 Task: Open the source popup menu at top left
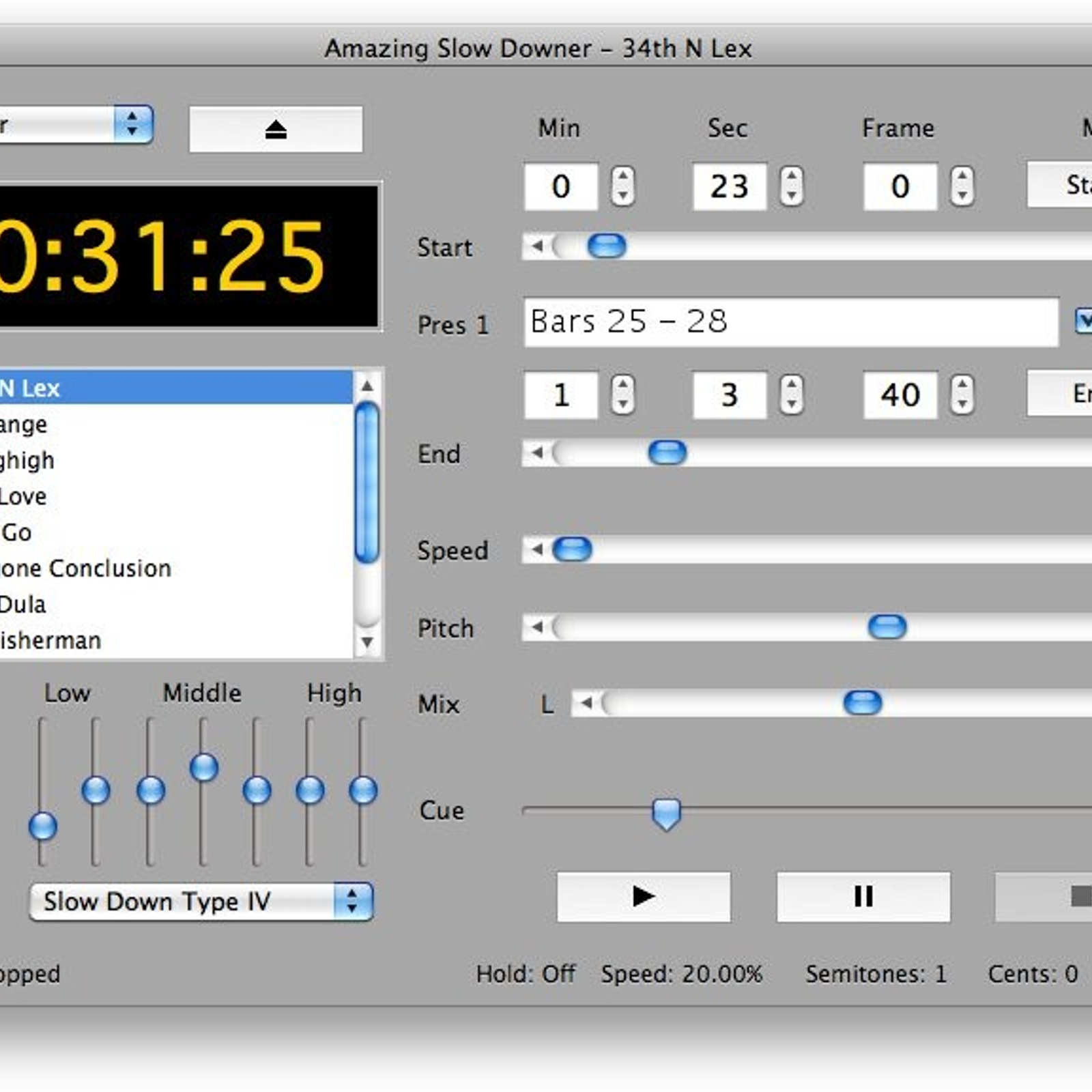75,124
